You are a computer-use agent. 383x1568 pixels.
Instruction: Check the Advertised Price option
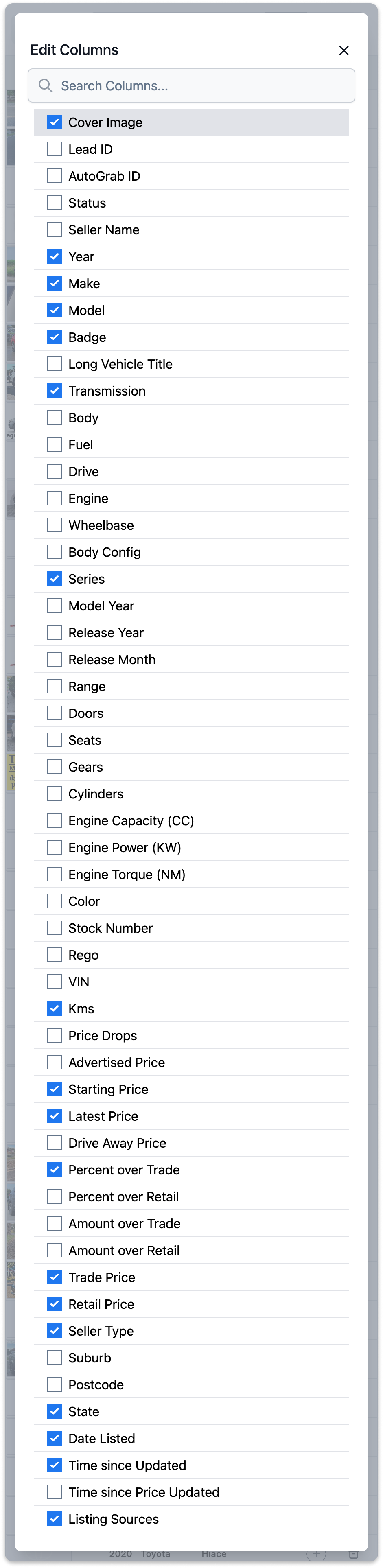pos(55,1062)
